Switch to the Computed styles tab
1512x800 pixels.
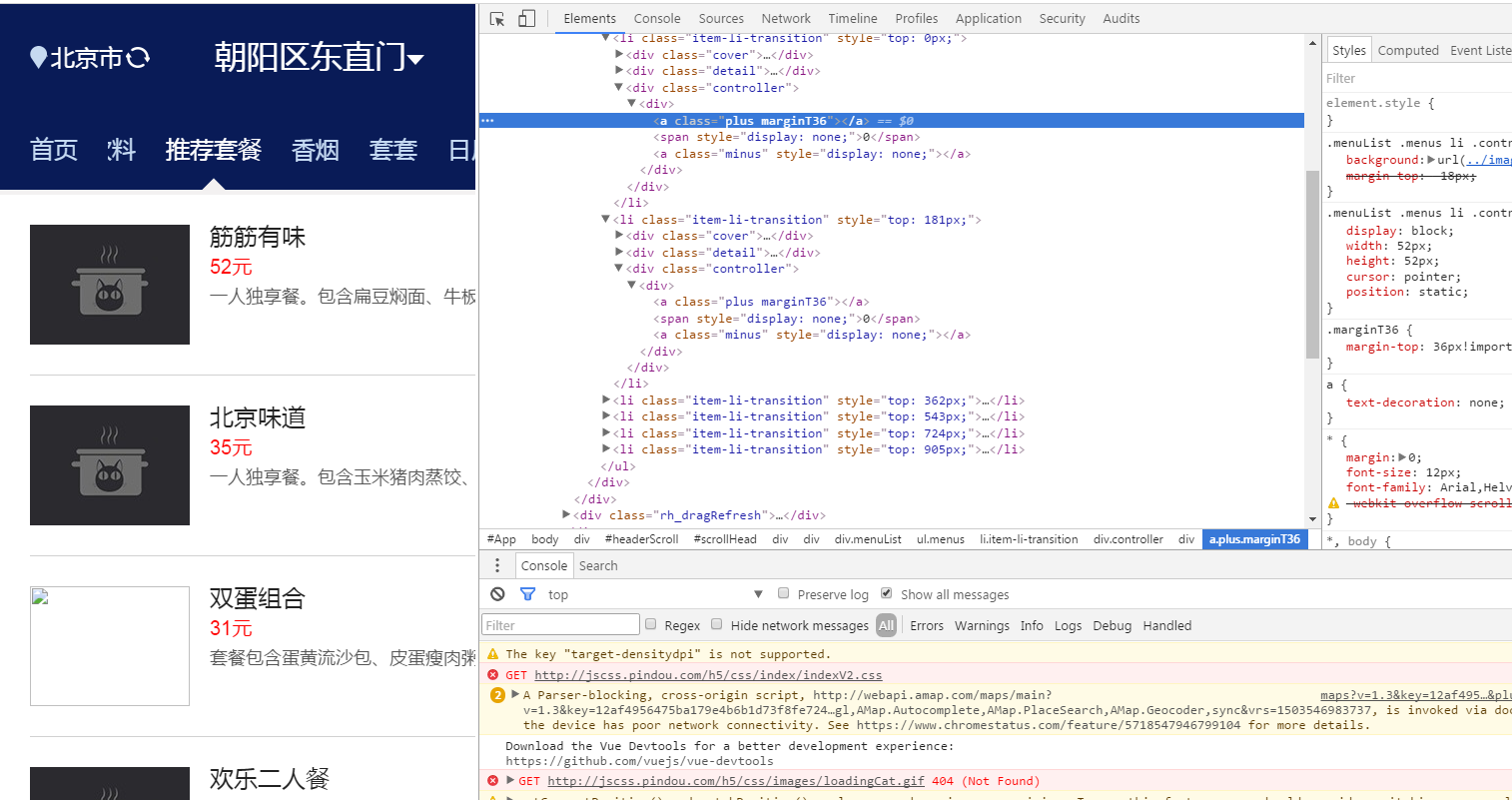tap(1408, 50)
